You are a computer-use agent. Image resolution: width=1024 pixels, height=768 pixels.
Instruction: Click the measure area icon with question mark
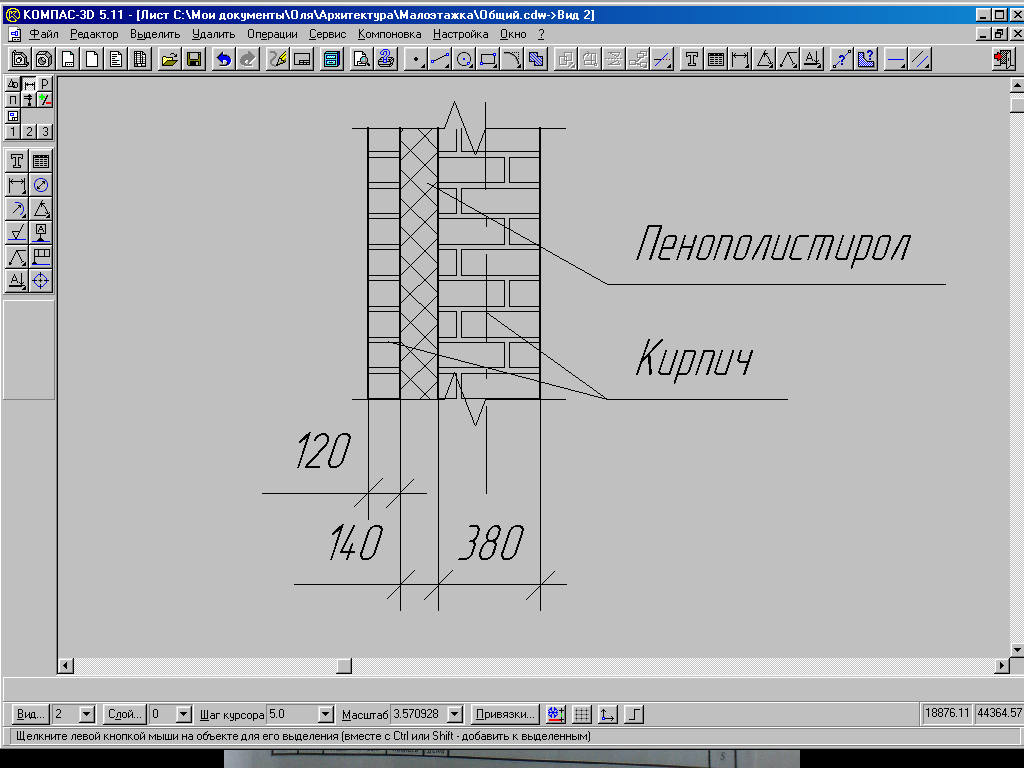[866, 59]
